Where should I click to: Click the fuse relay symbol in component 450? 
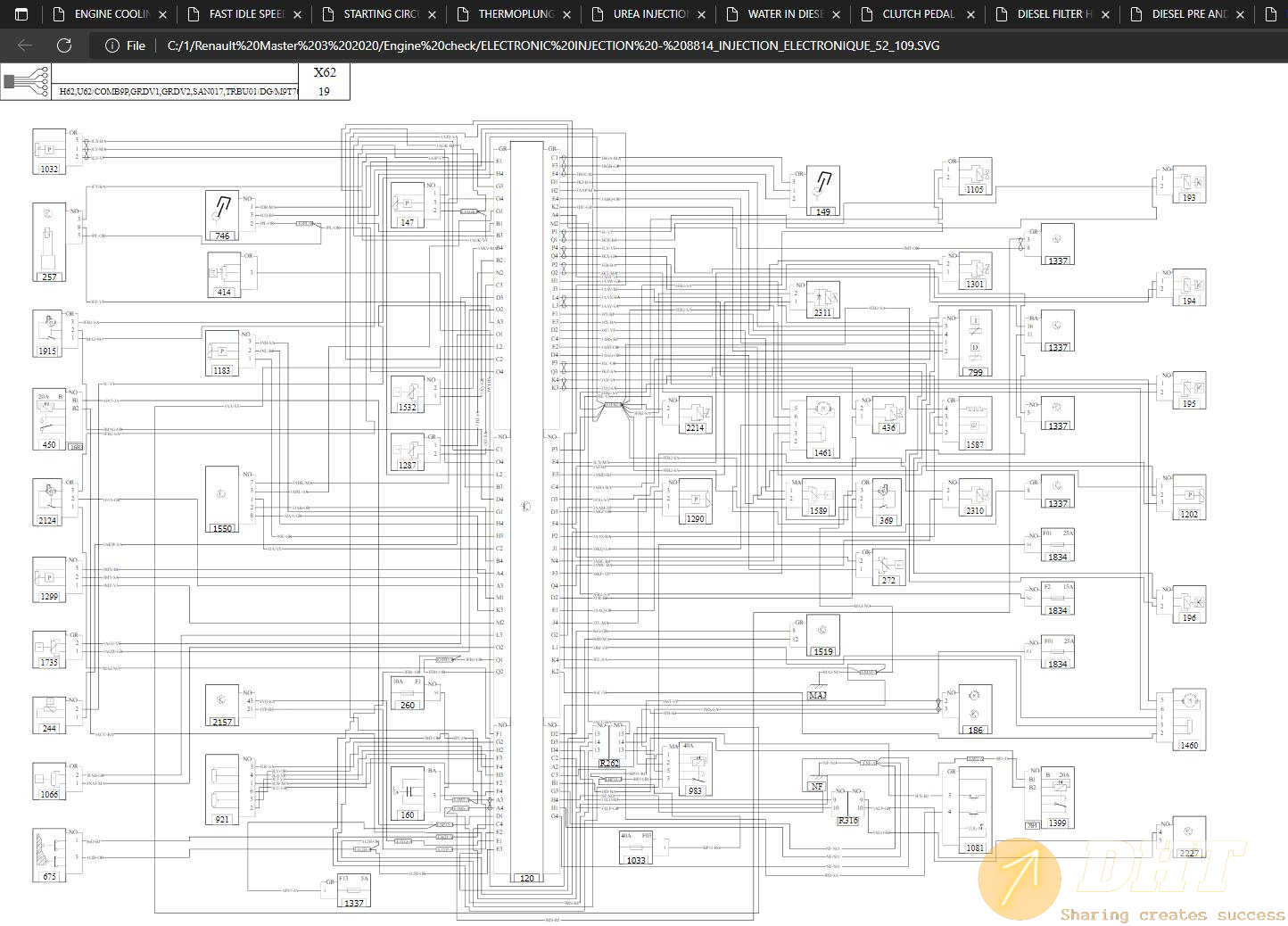47,415
